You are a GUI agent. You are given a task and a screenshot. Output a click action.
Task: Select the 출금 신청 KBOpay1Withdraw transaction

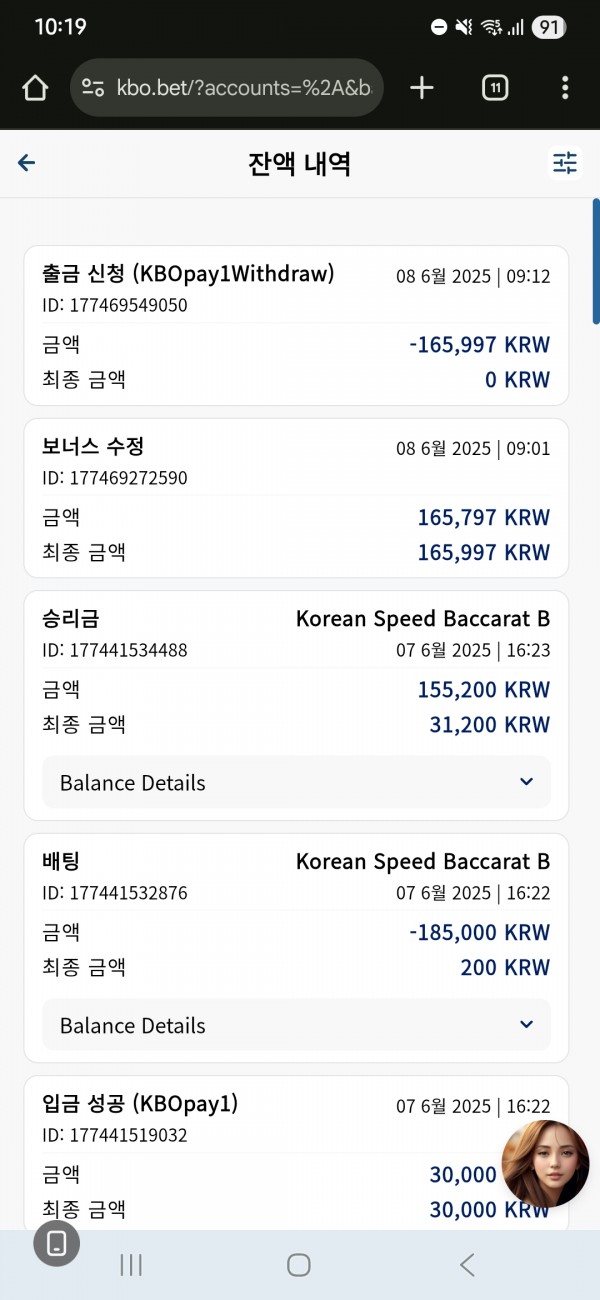296,326
